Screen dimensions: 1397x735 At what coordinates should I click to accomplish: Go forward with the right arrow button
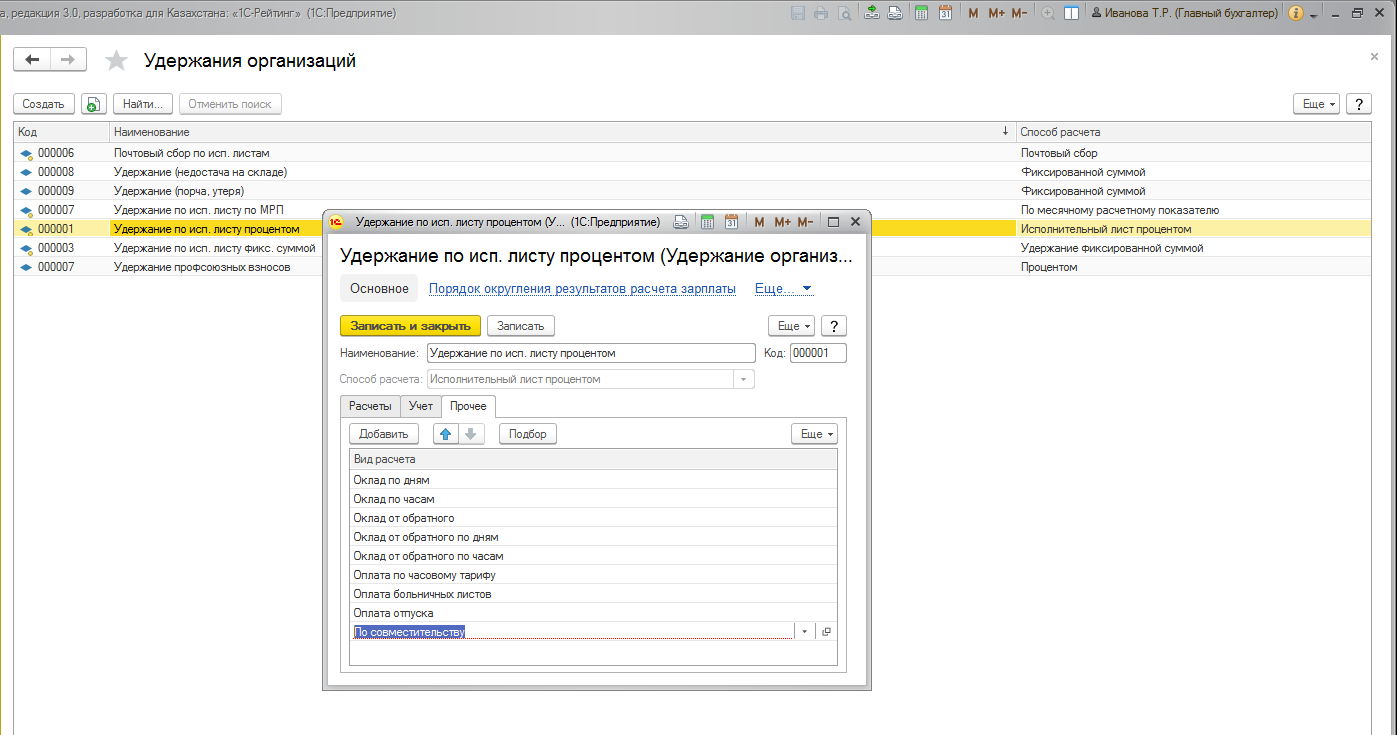pyautogui.click(x=68, y=60)
